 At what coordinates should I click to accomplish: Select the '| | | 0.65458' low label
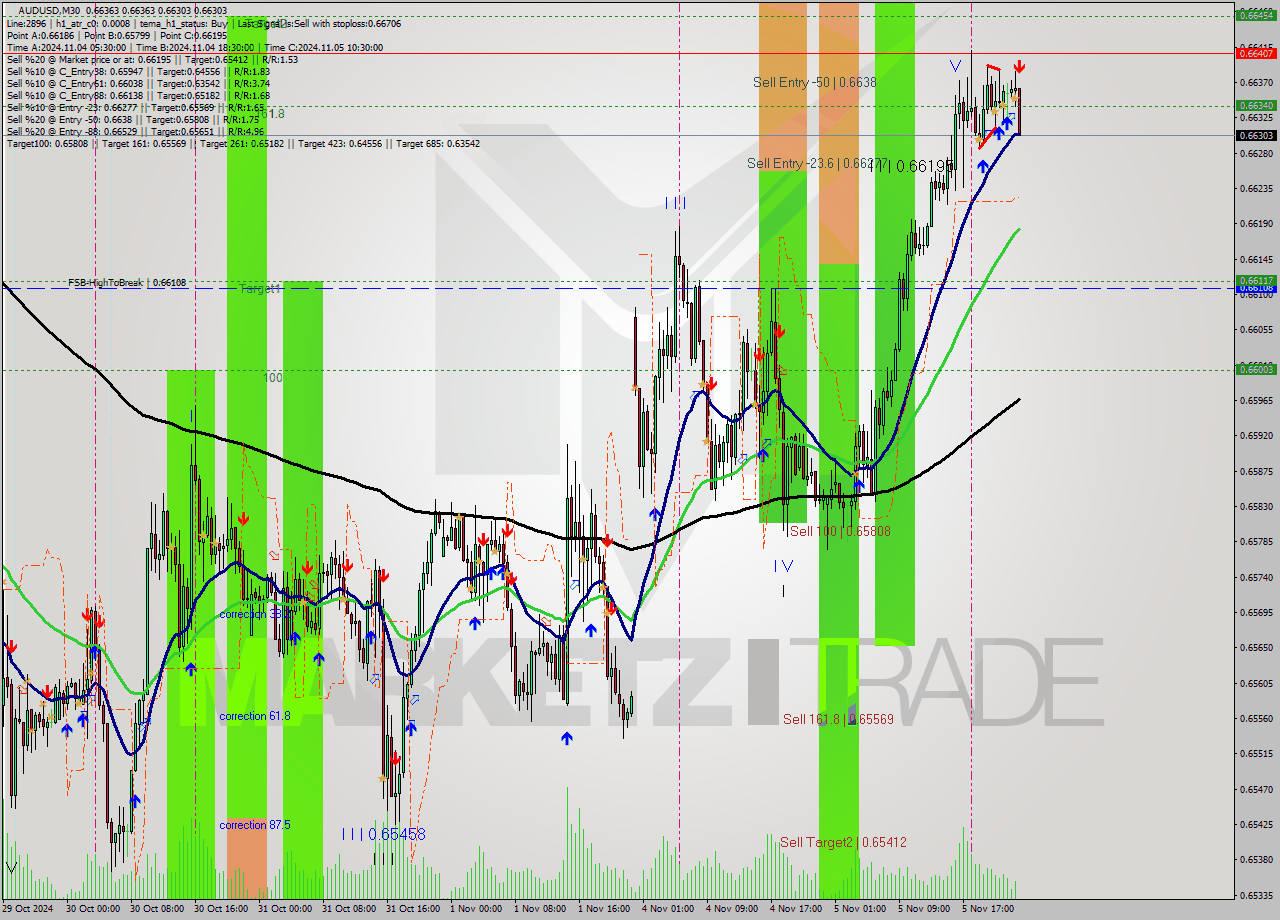[384, 833]
